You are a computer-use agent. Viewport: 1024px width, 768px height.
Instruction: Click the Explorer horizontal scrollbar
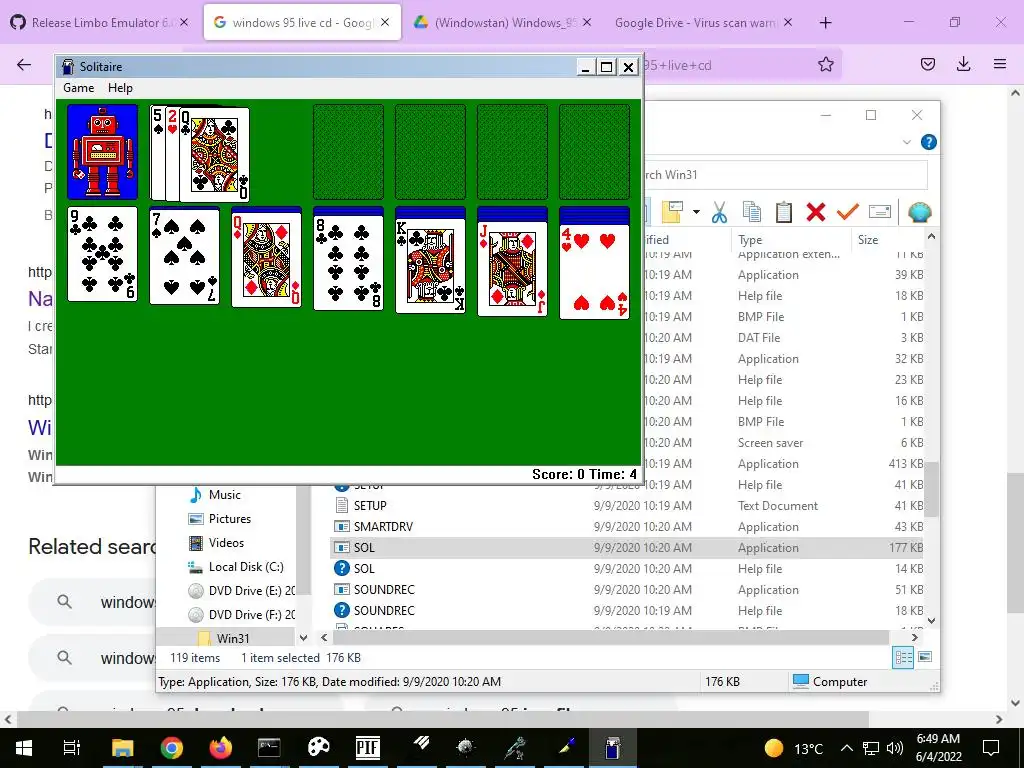click(x=611, y=637)
